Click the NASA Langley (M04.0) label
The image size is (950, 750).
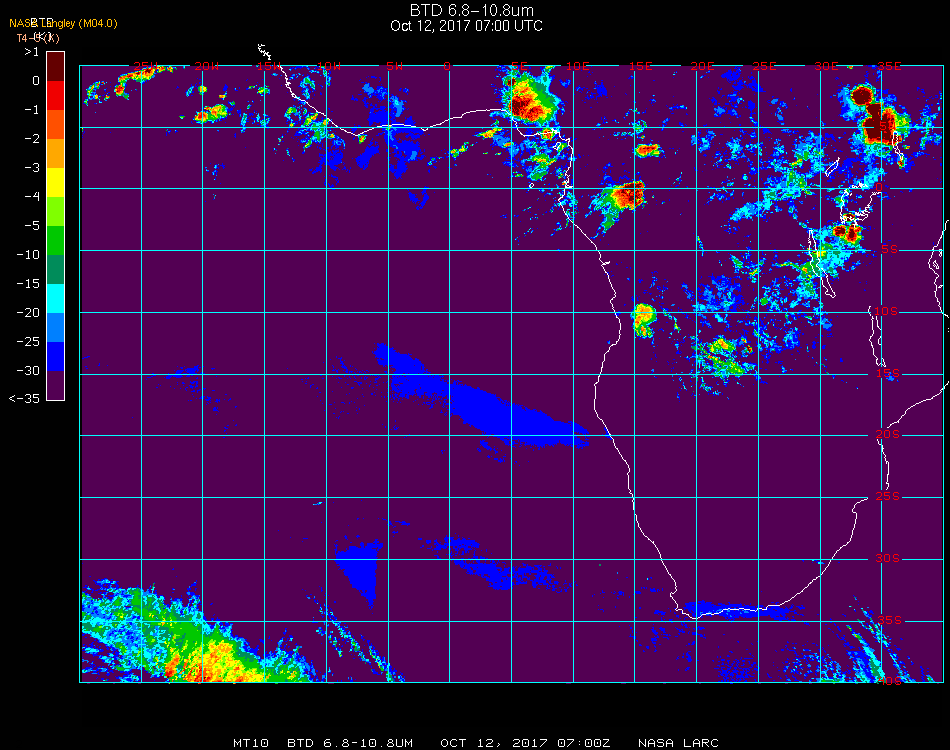click(x=63, y=23)
